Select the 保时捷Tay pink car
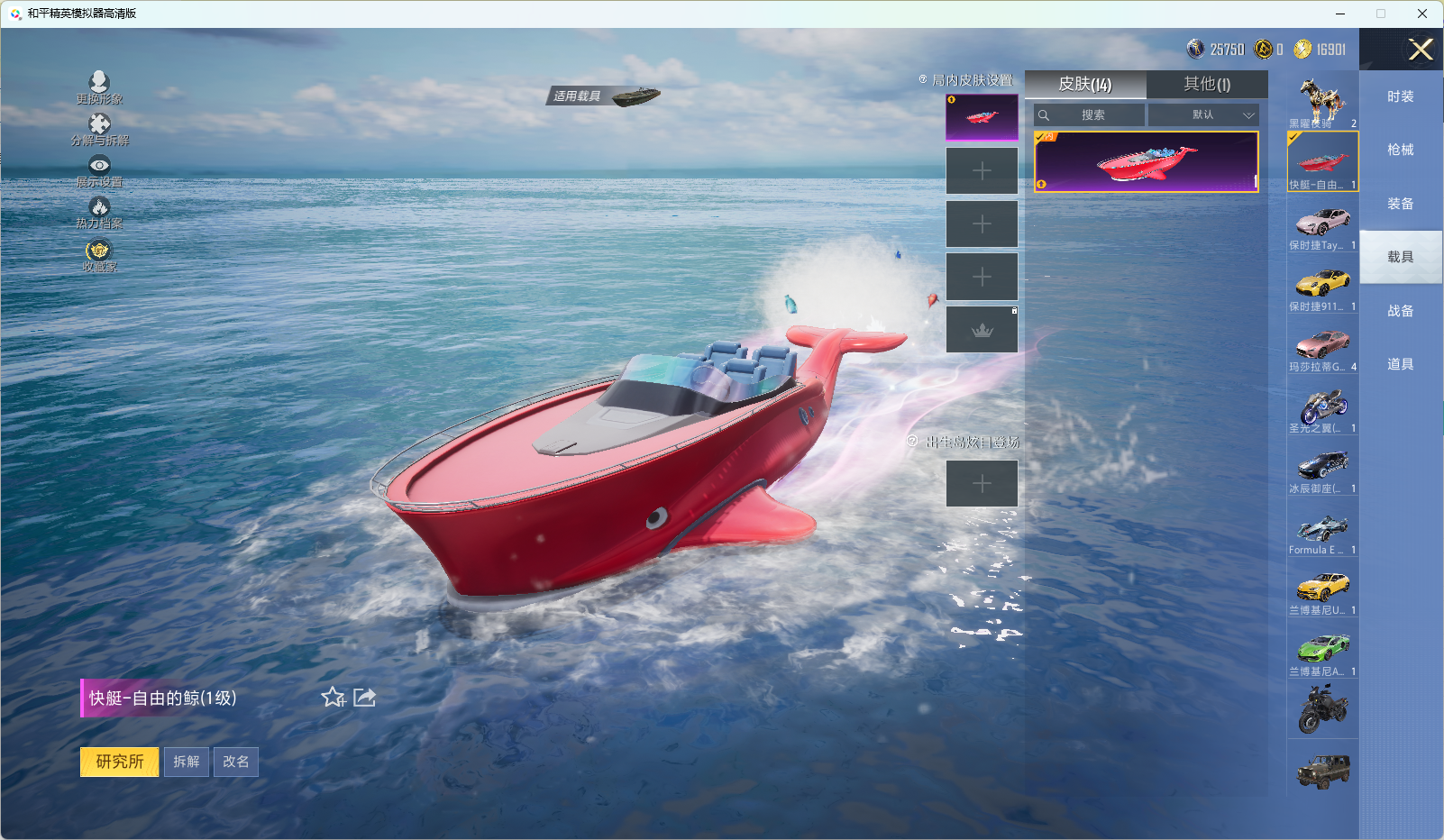Image resolution: width=1444 pixels, height=840 pixels. pyautogui.click(x=1322, y=223)
